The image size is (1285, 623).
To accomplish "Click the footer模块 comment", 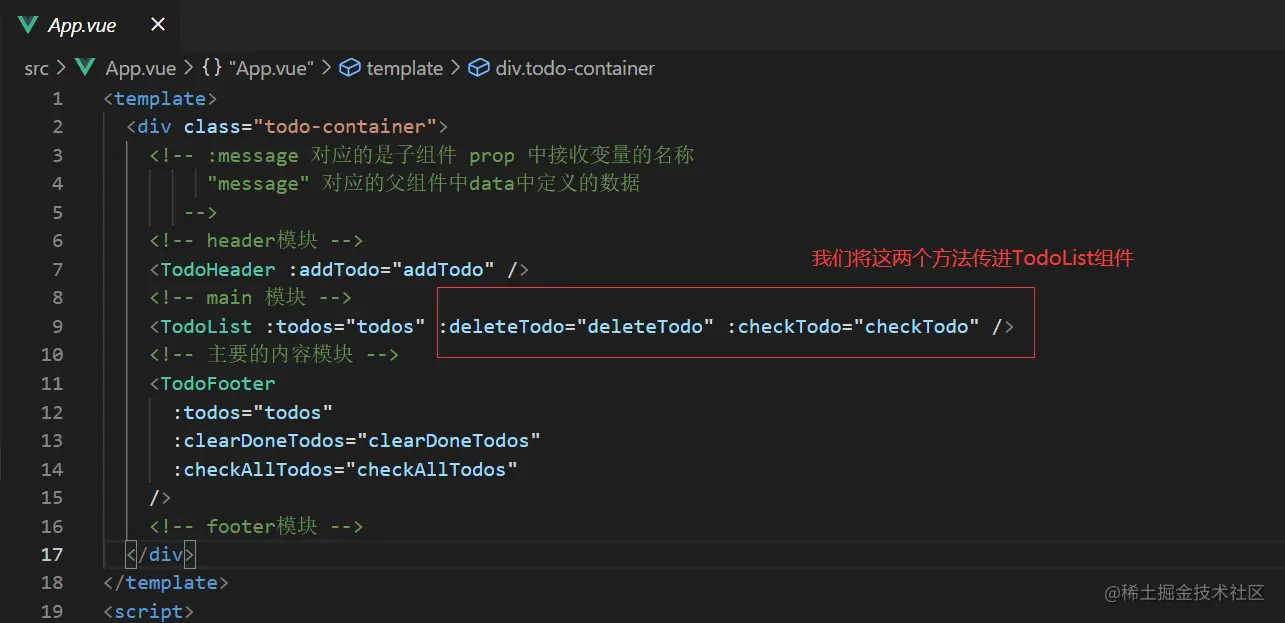I will click(x=256, y=526).
